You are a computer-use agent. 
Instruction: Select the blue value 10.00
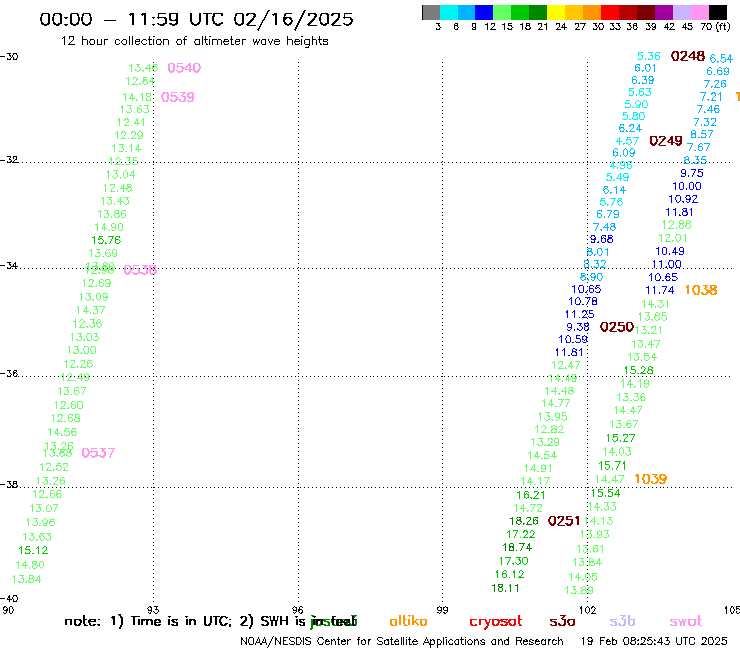tap(687, 186)
